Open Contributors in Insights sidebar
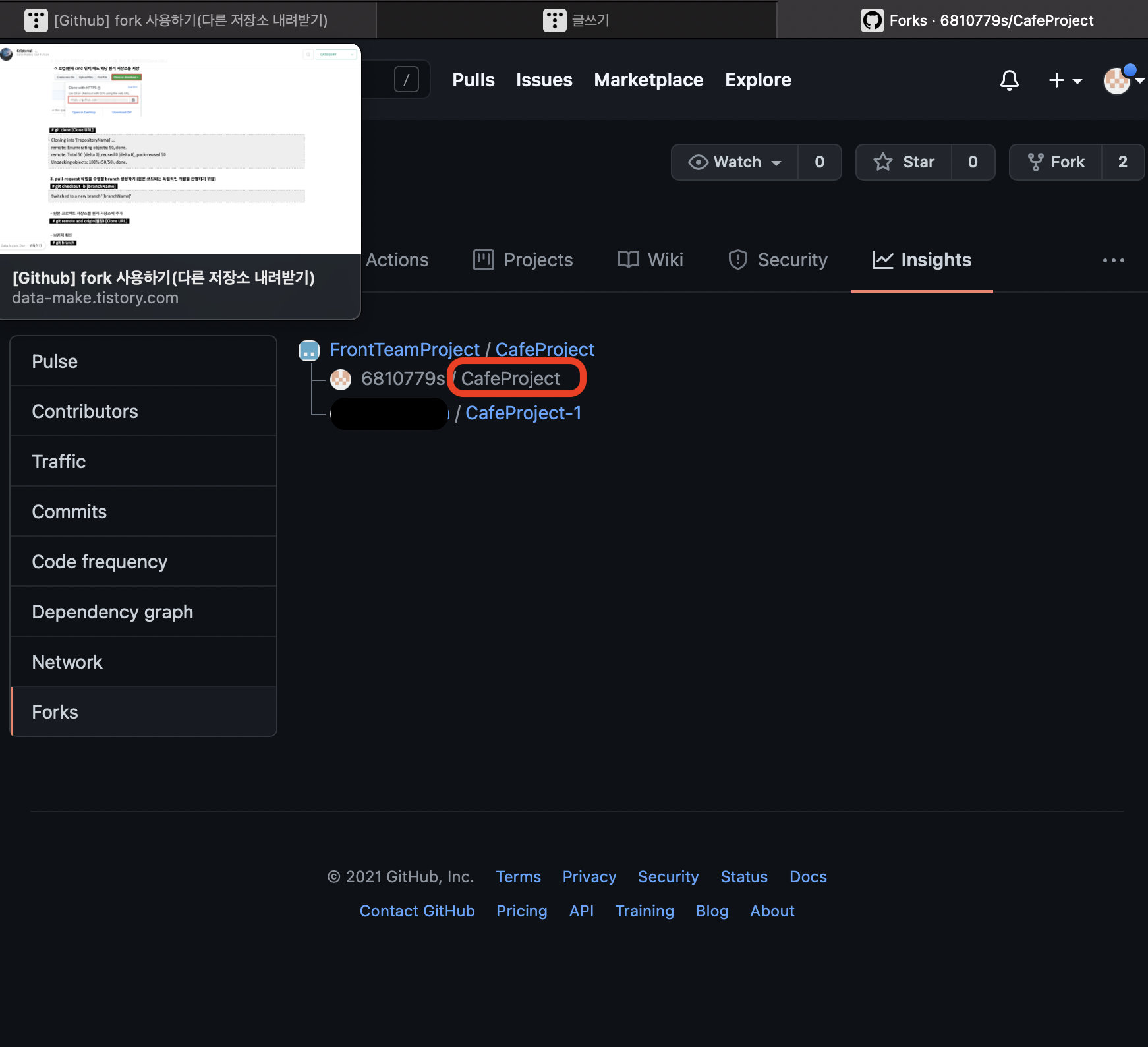This screenshot has height=1047, width=1148. tap(144, 411)
